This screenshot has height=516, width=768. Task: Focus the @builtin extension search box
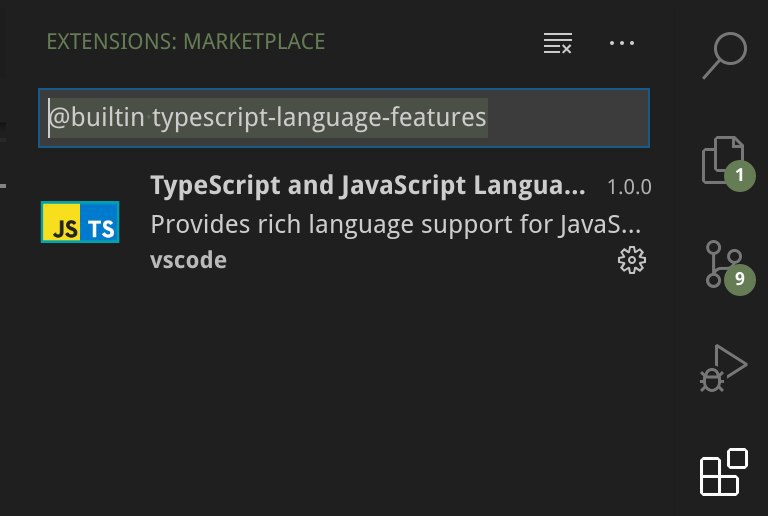pyautogui.click(x=344, y=118)
